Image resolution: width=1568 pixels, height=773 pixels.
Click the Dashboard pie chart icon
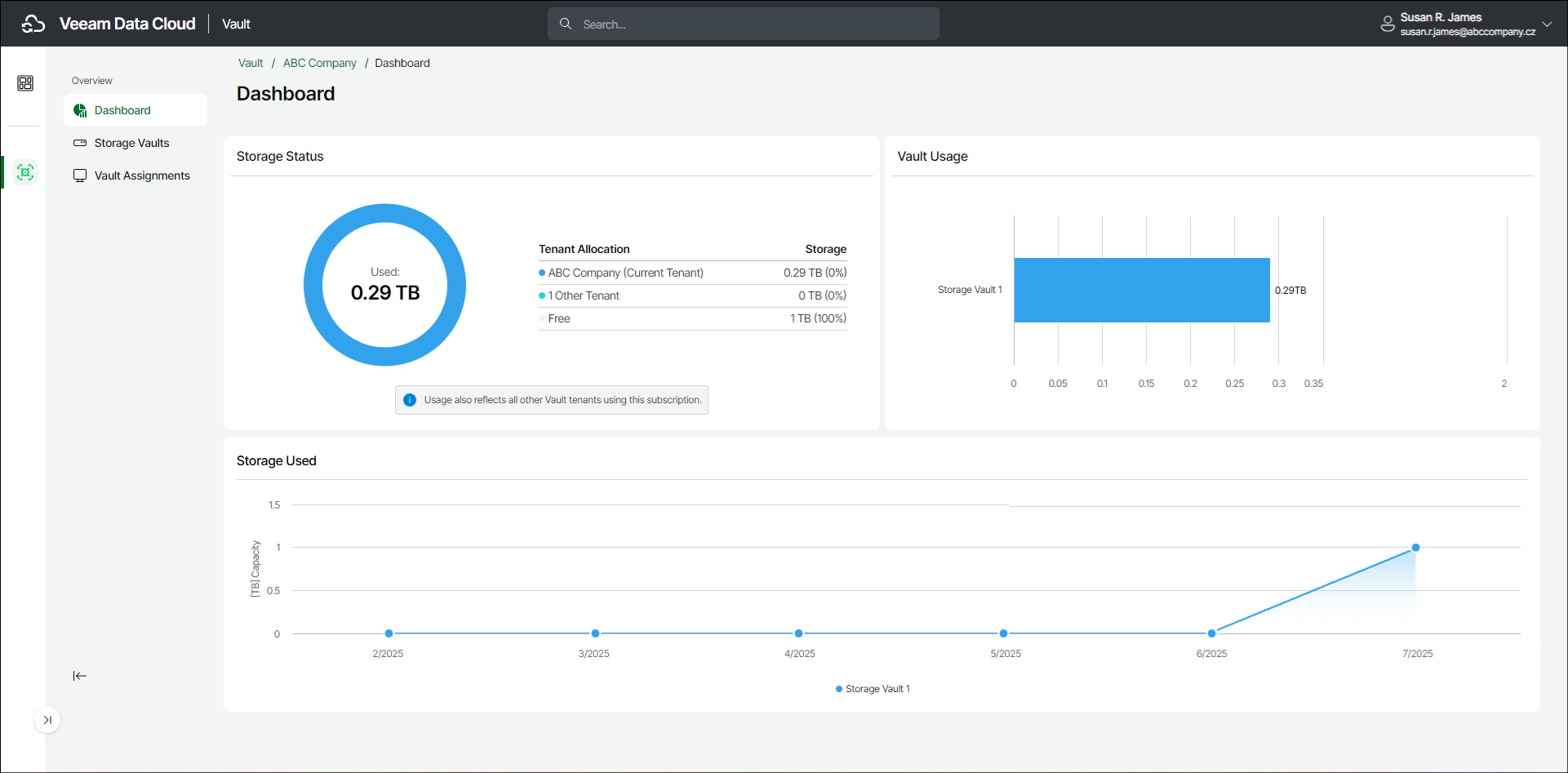[80, 110]
